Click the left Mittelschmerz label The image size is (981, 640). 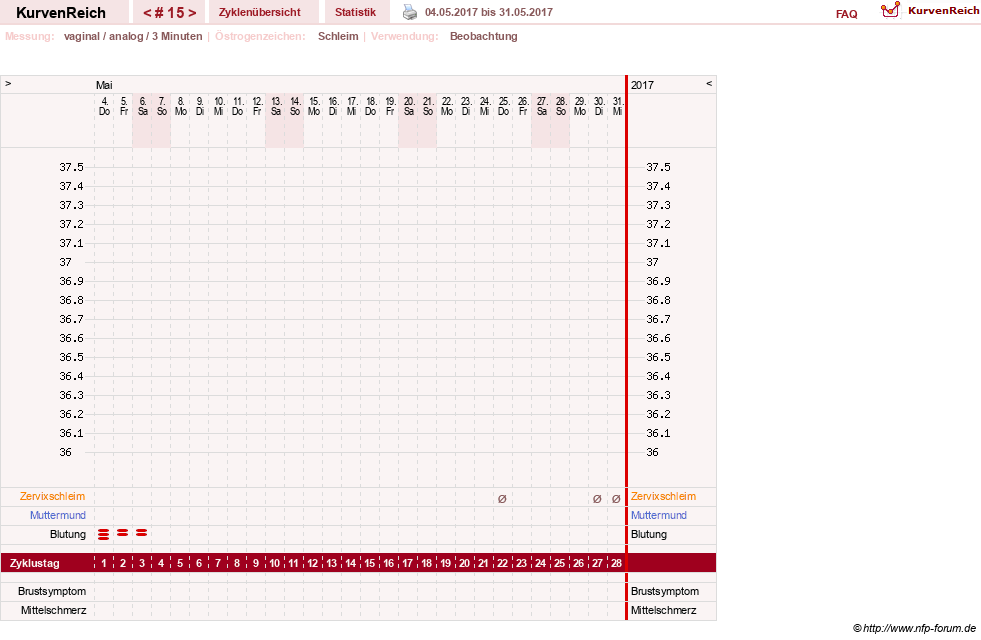(x=54, y=610)
